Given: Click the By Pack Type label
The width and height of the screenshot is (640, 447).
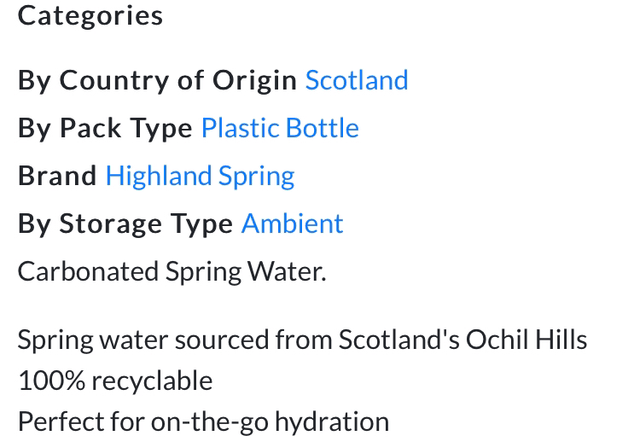Looking at the screenshot, I should pos(105,128).
